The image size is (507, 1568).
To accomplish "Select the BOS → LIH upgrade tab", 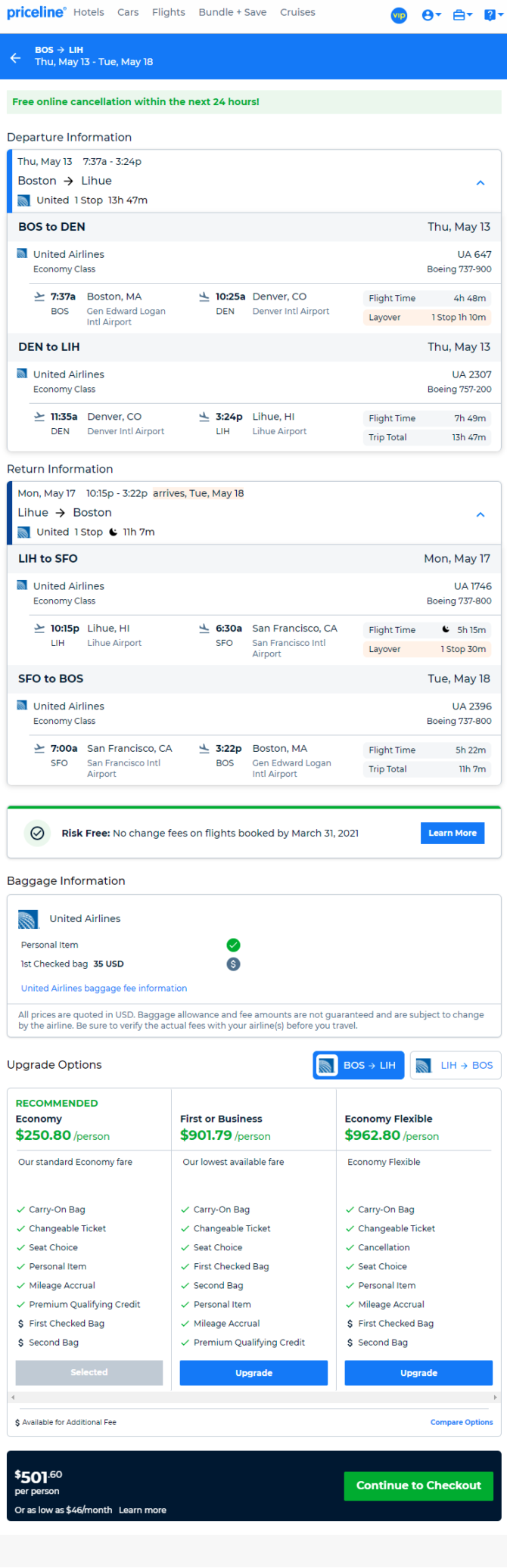I will pyautogui.click(x=359, y=1065).
